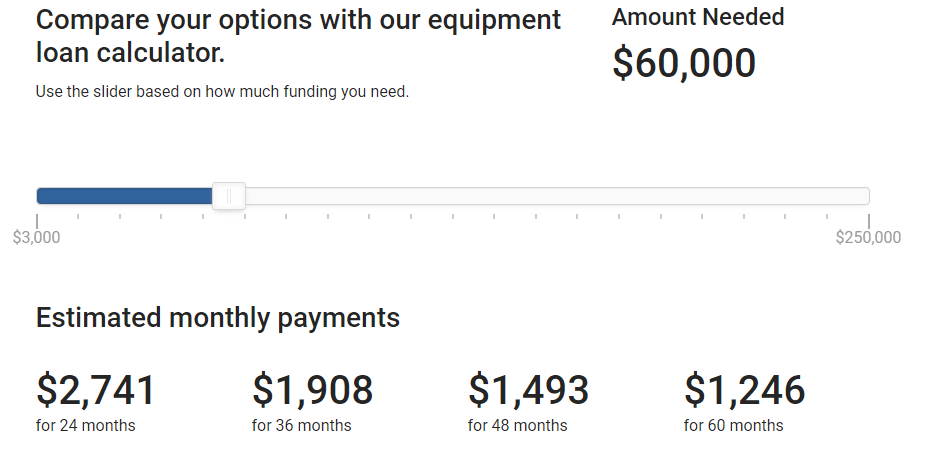Screen dimensions: 931x467
Task: Click the "Amount Needed" label
Action: pos(698,17)
